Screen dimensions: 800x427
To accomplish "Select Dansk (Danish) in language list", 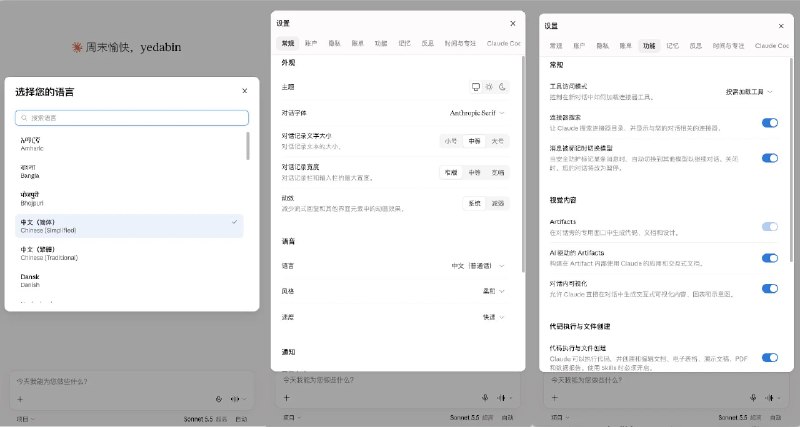I will [129, 281].
